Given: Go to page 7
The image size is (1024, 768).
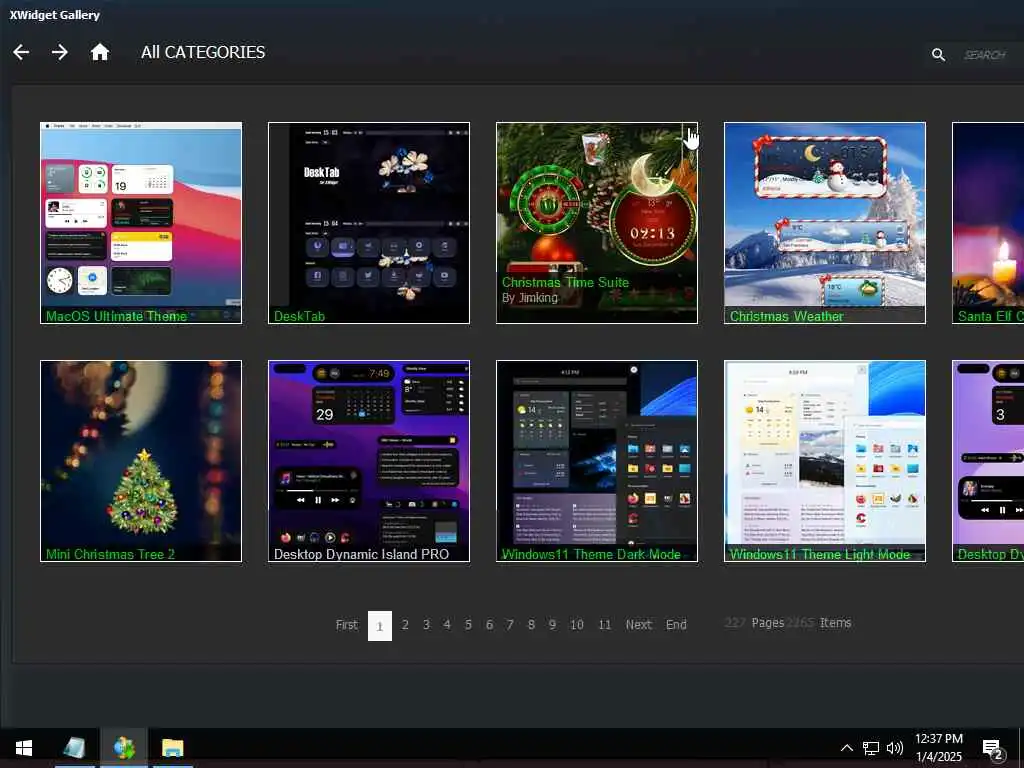Looking at the screenshot, I should point(510,625).
